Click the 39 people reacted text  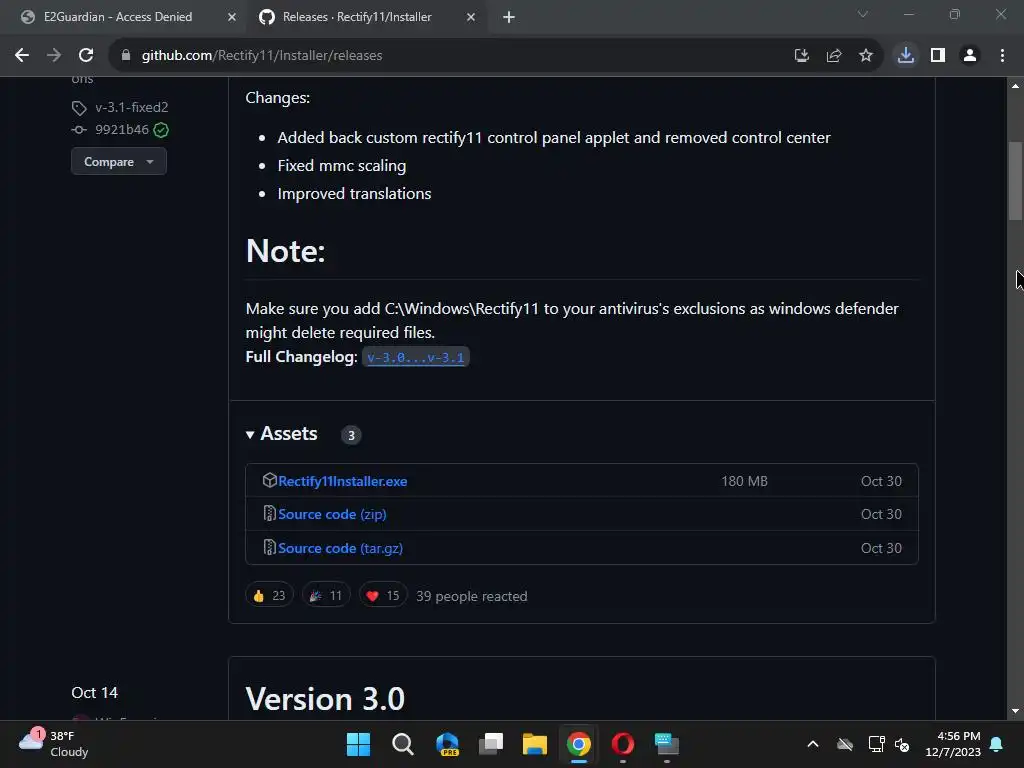click(472, 596)
